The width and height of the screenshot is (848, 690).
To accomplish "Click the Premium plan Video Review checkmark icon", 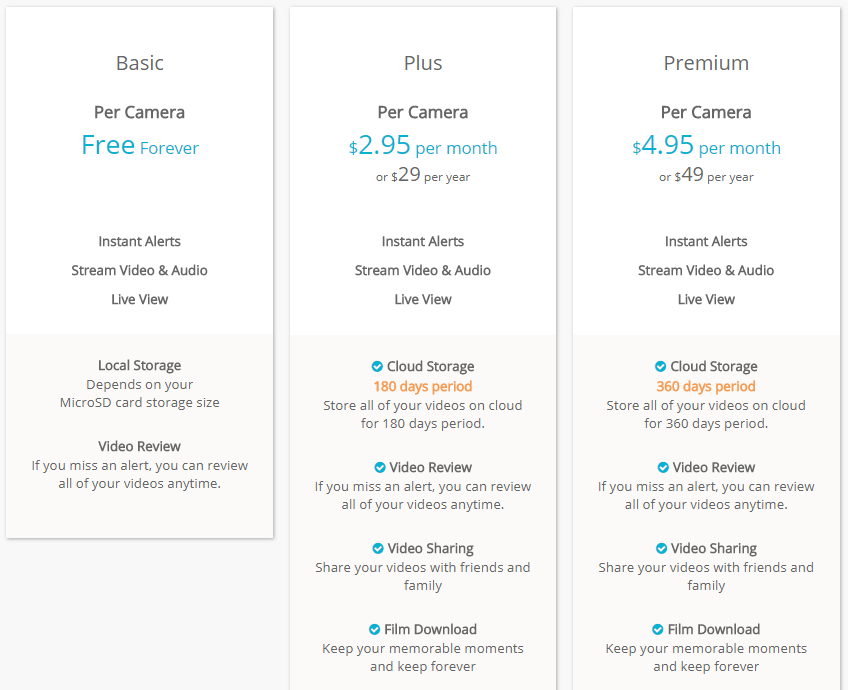I will tap(663, 467).
